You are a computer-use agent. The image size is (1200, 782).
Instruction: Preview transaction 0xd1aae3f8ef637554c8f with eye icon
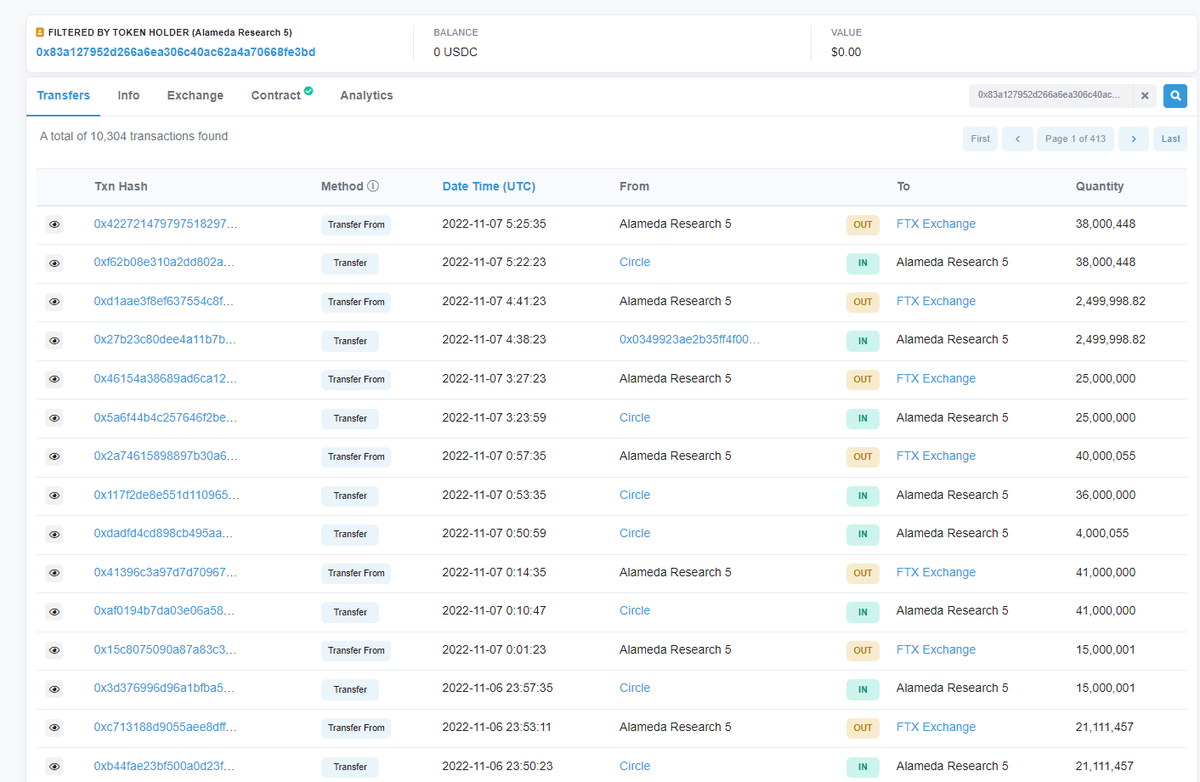click(x=54, y=302)
